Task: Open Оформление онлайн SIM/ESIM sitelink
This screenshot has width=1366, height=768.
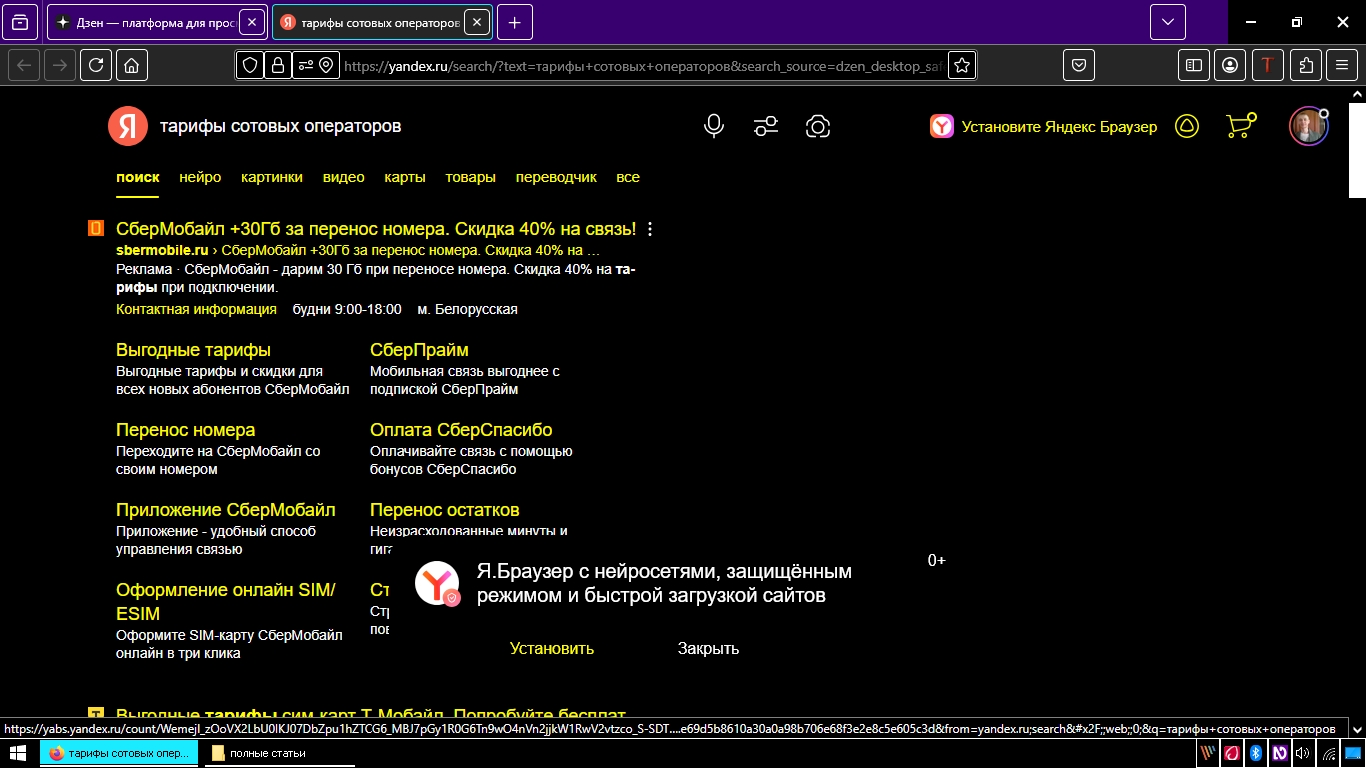Action: pos(226,602)
